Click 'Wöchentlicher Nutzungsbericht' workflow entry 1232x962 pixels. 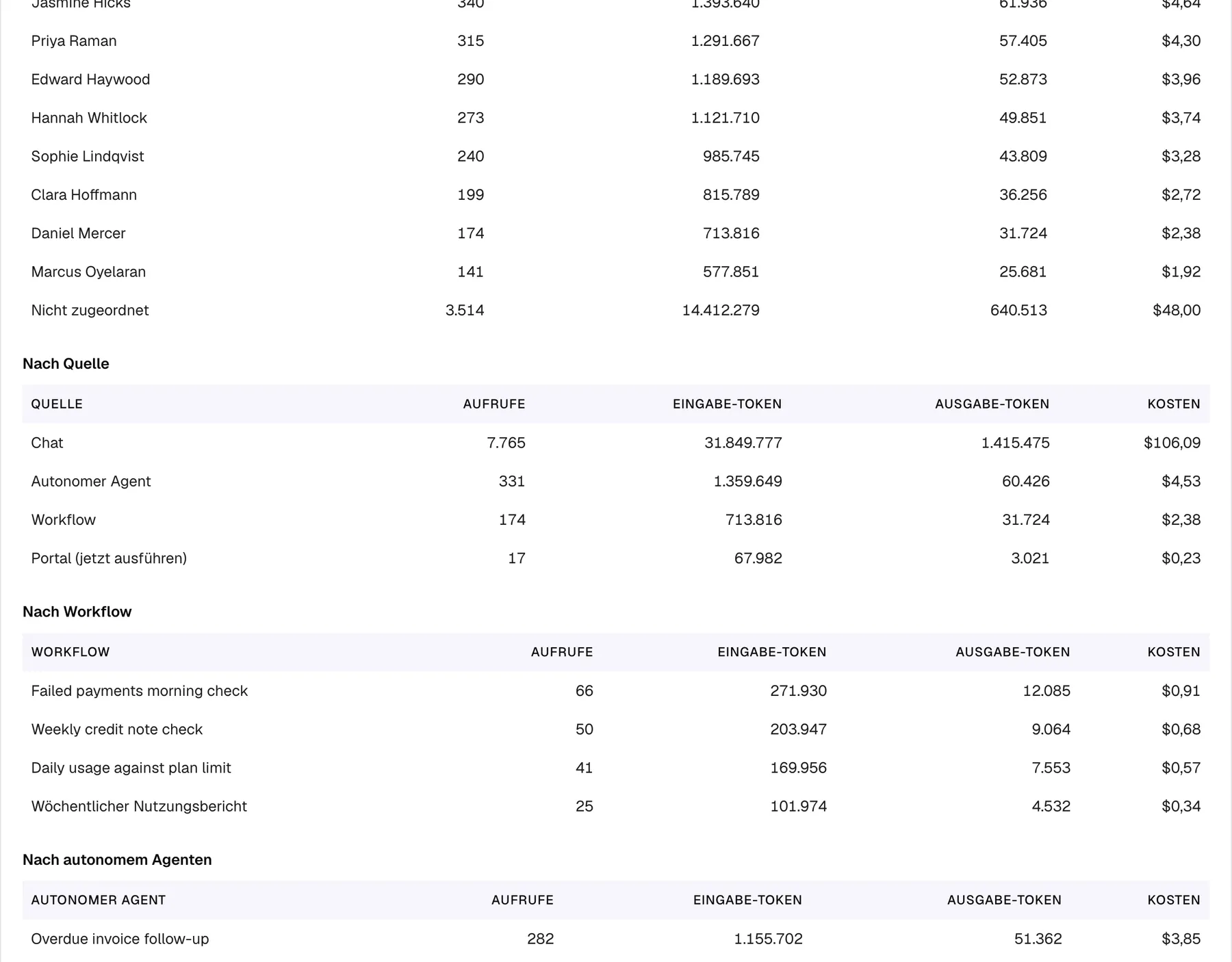tap(139, 806)
